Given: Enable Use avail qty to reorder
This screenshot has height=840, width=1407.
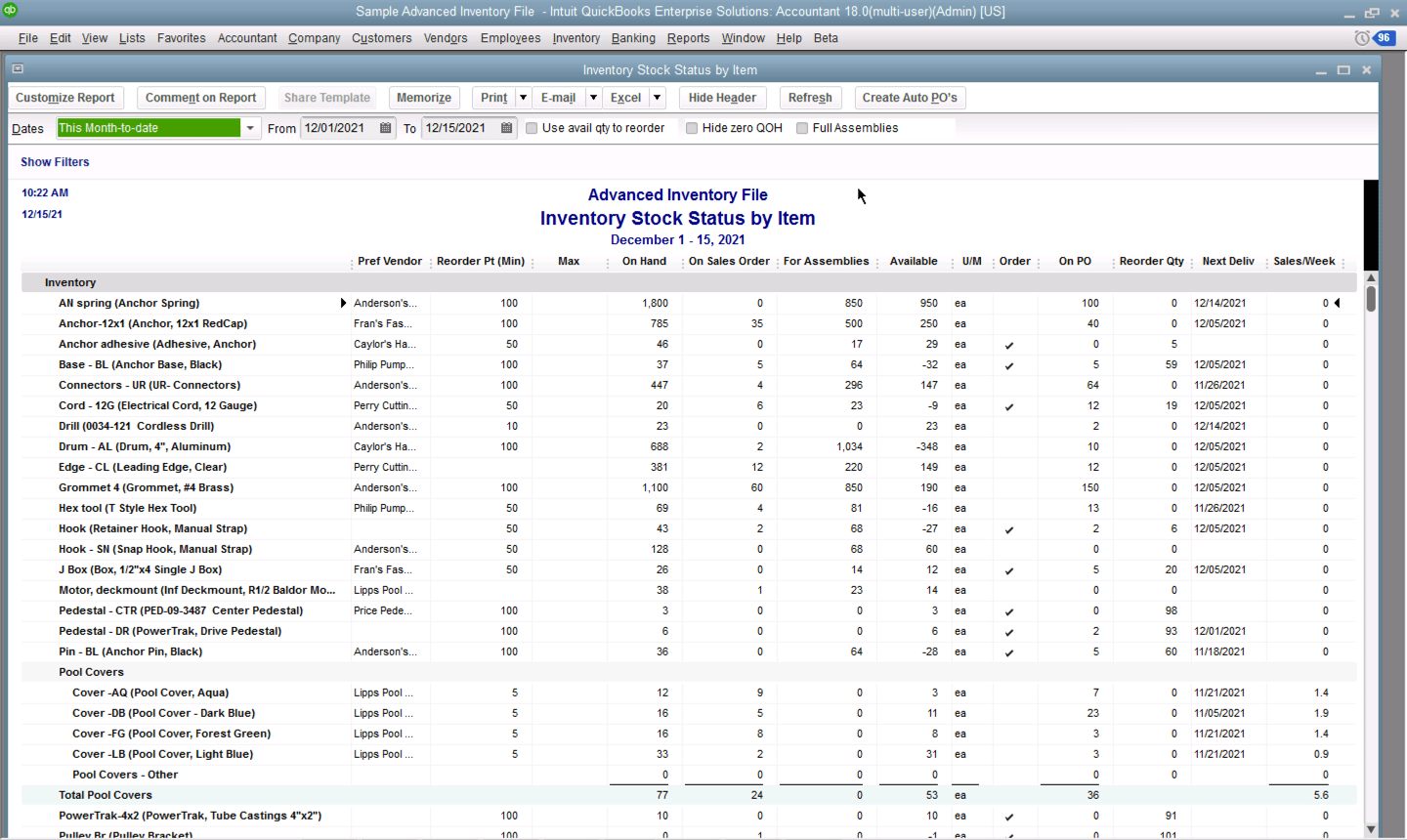Looking at the screenshot, I should (533, 128).
